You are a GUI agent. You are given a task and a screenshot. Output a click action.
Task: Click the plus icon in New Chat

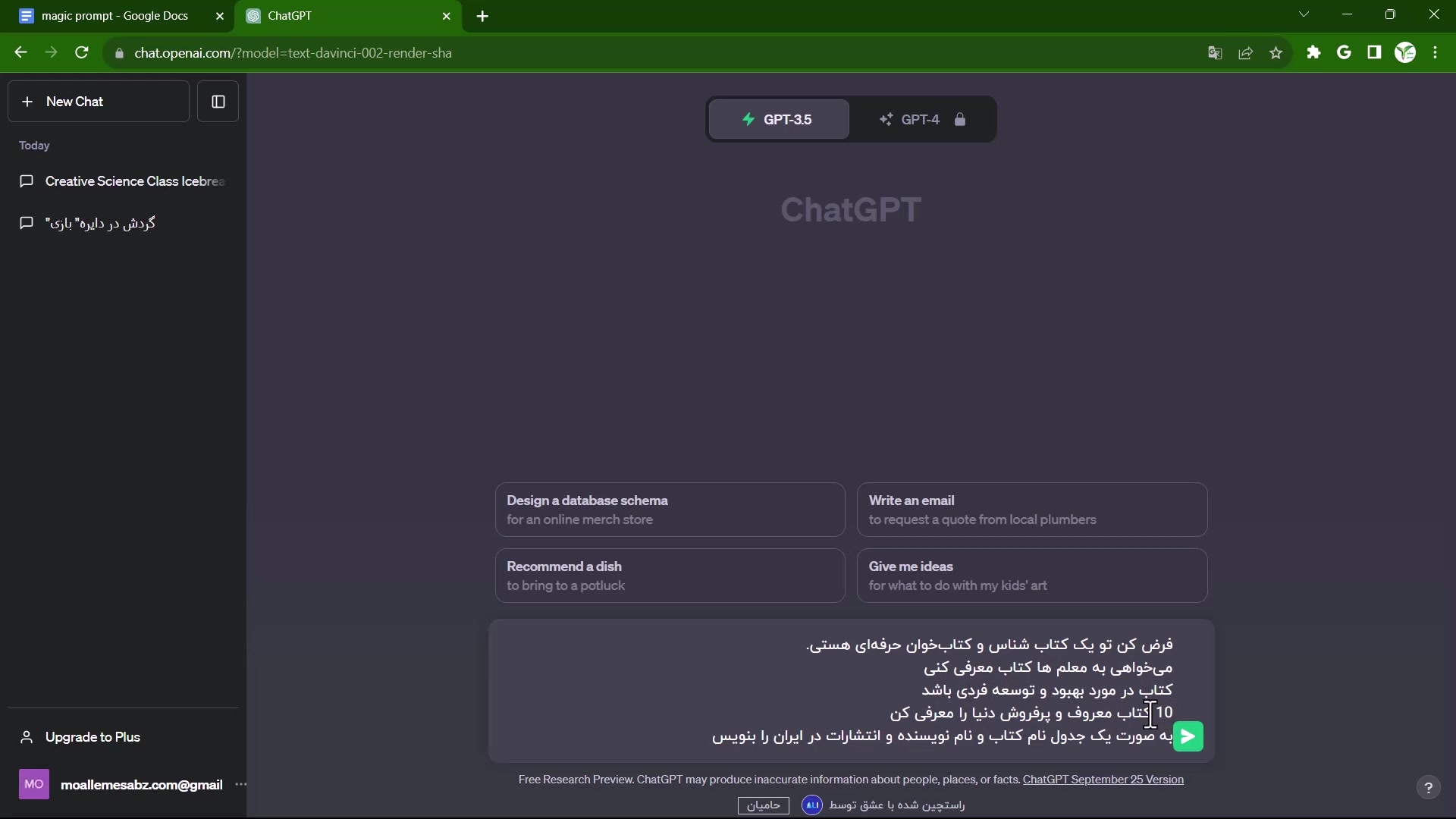point(27,102)
